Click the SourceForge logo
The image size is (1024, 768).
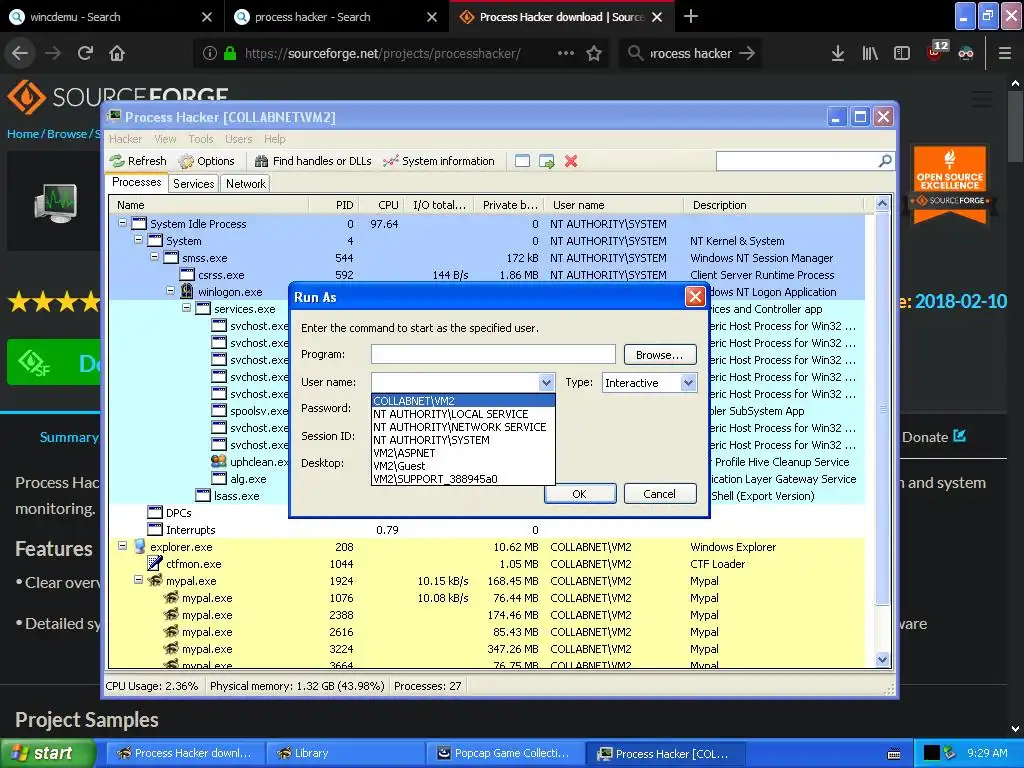coord(118,97)
